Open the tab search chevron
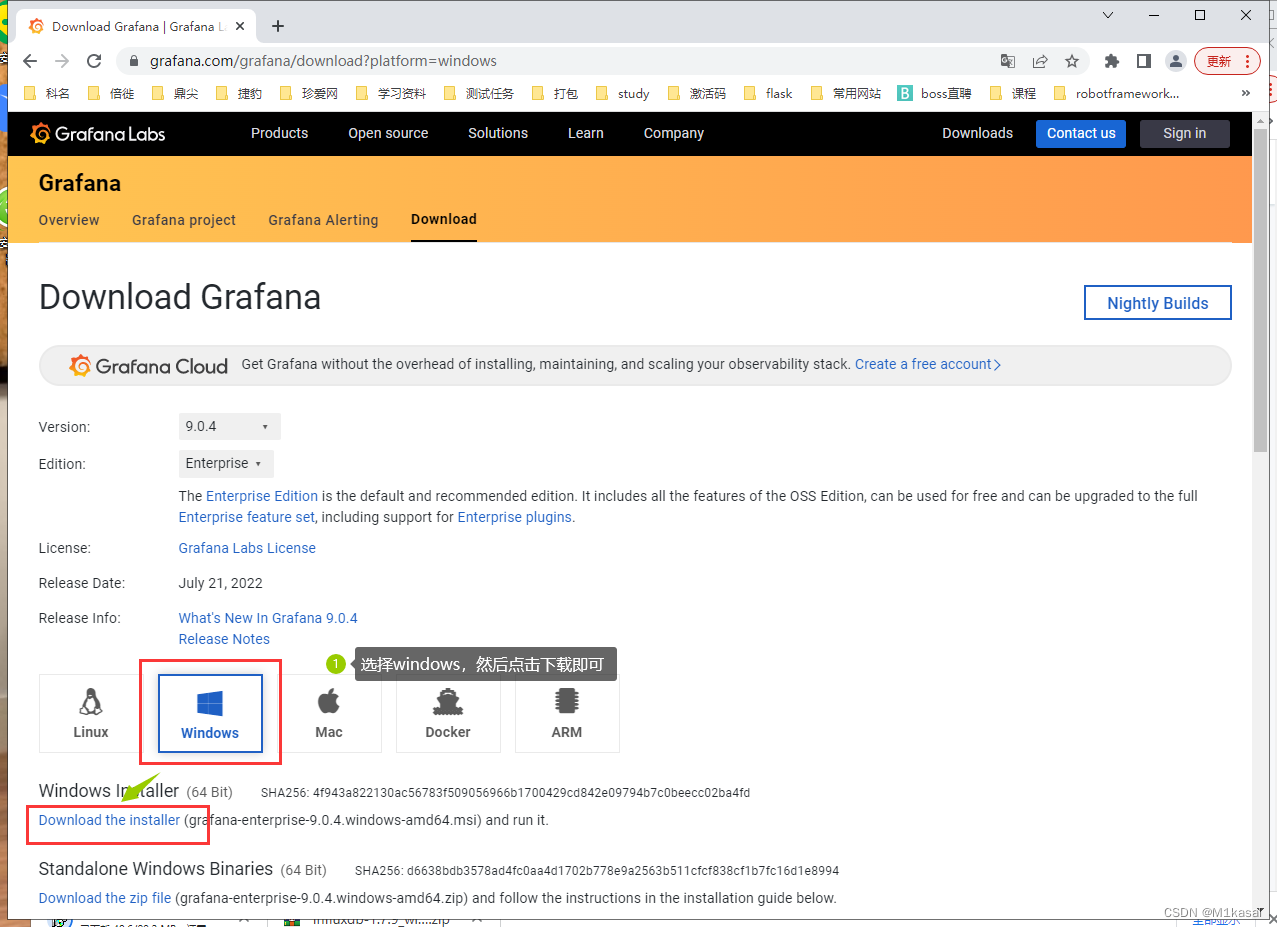 pos(1108,15)
